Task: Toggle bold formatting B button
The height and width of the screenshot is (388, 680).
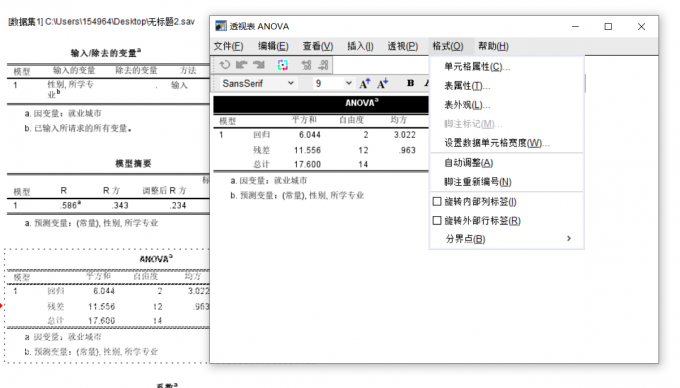Action: coord(410,83)
